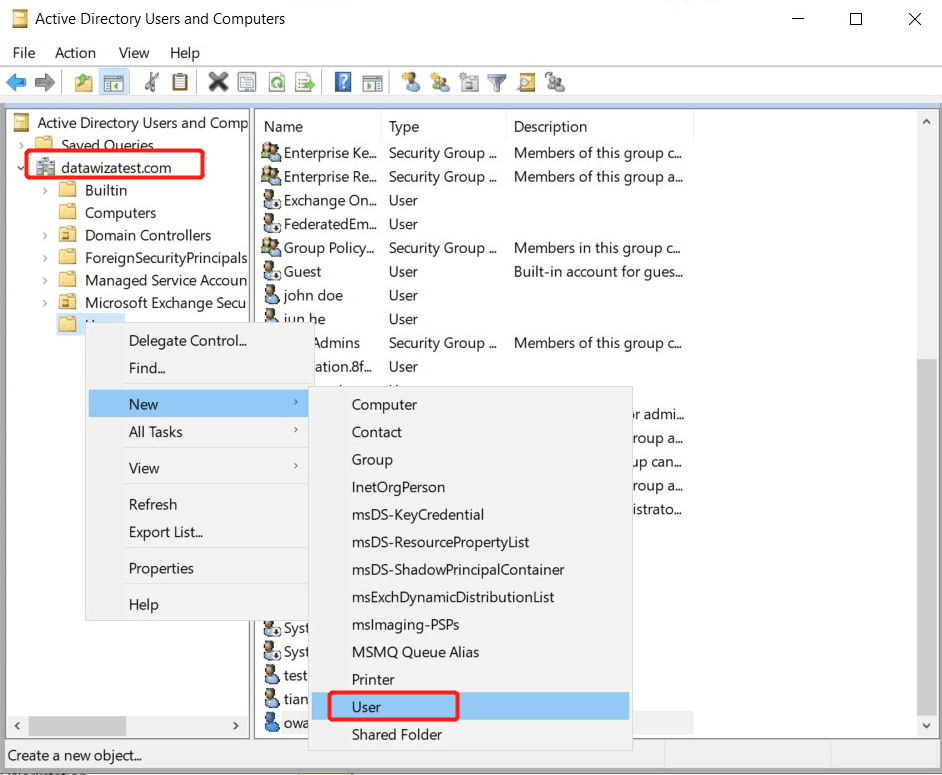This screenshot has height=775, width=942.
Task: Click the tree pane scroll right arrow
Action: pos(236,725)
